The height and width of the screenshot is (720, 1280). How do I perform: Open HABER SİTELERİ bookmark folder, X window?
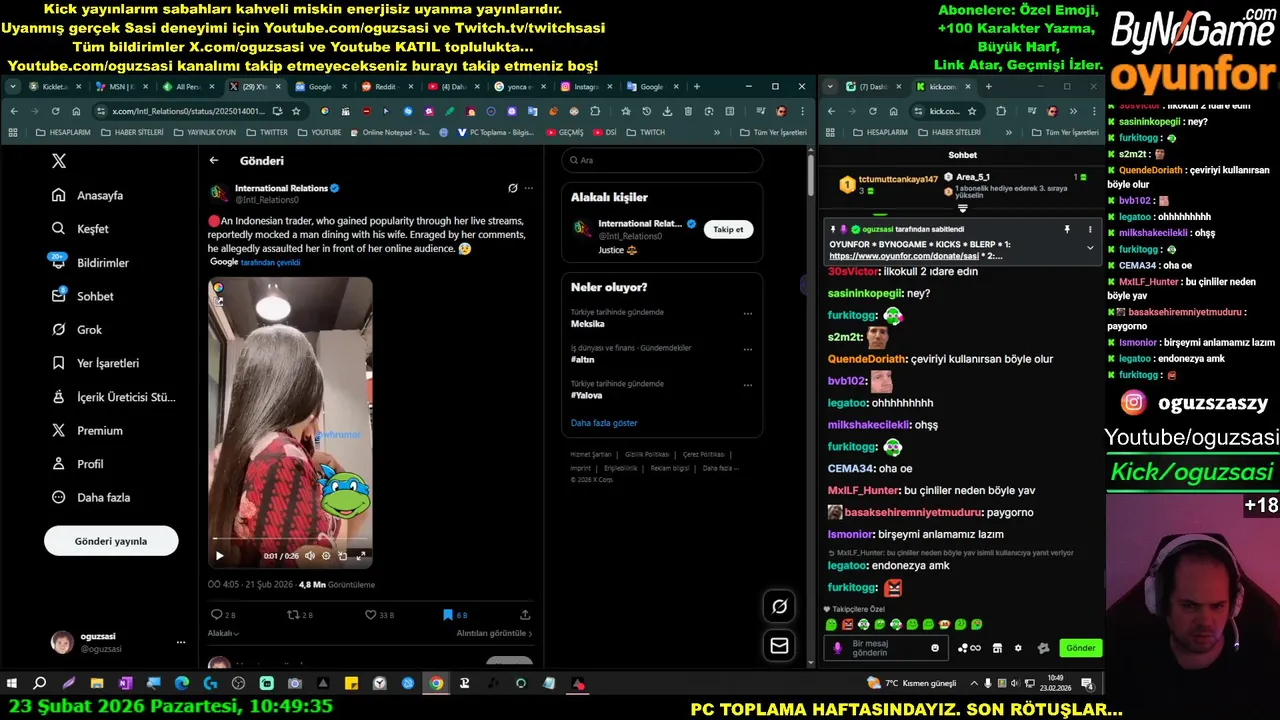coord(133,132)
